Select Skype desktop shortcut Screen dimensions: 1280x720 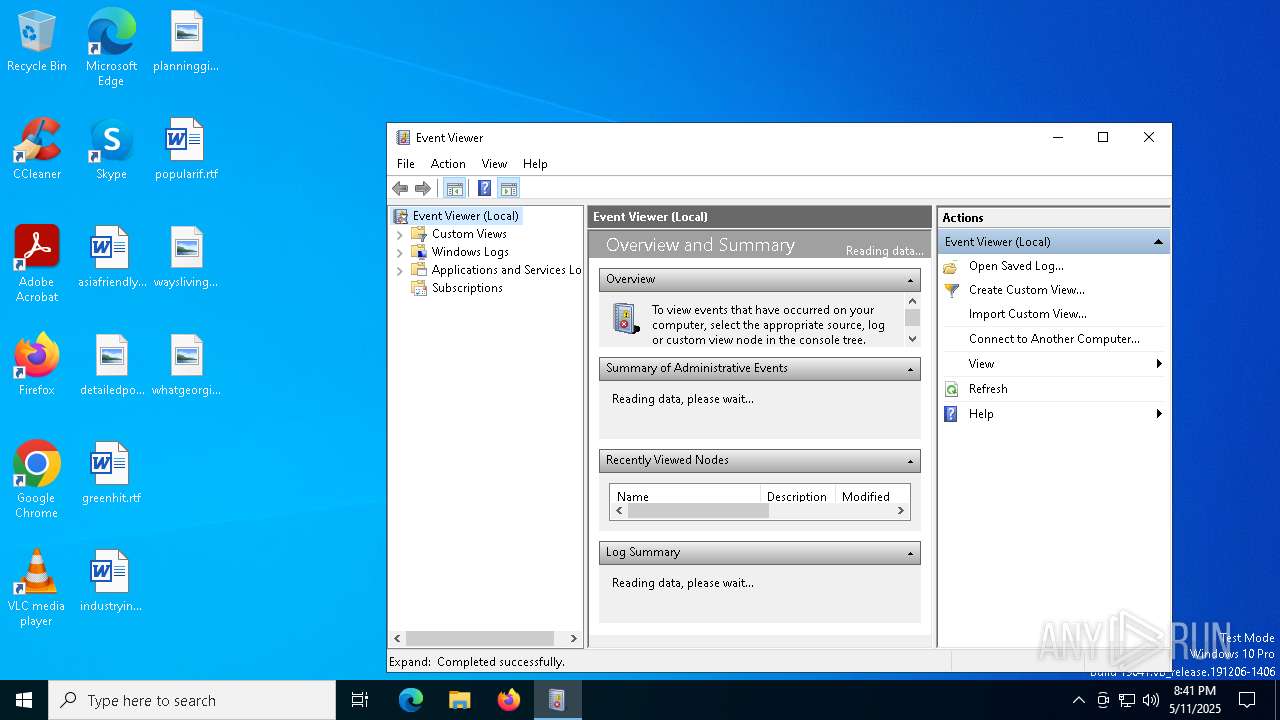point(111,149)
